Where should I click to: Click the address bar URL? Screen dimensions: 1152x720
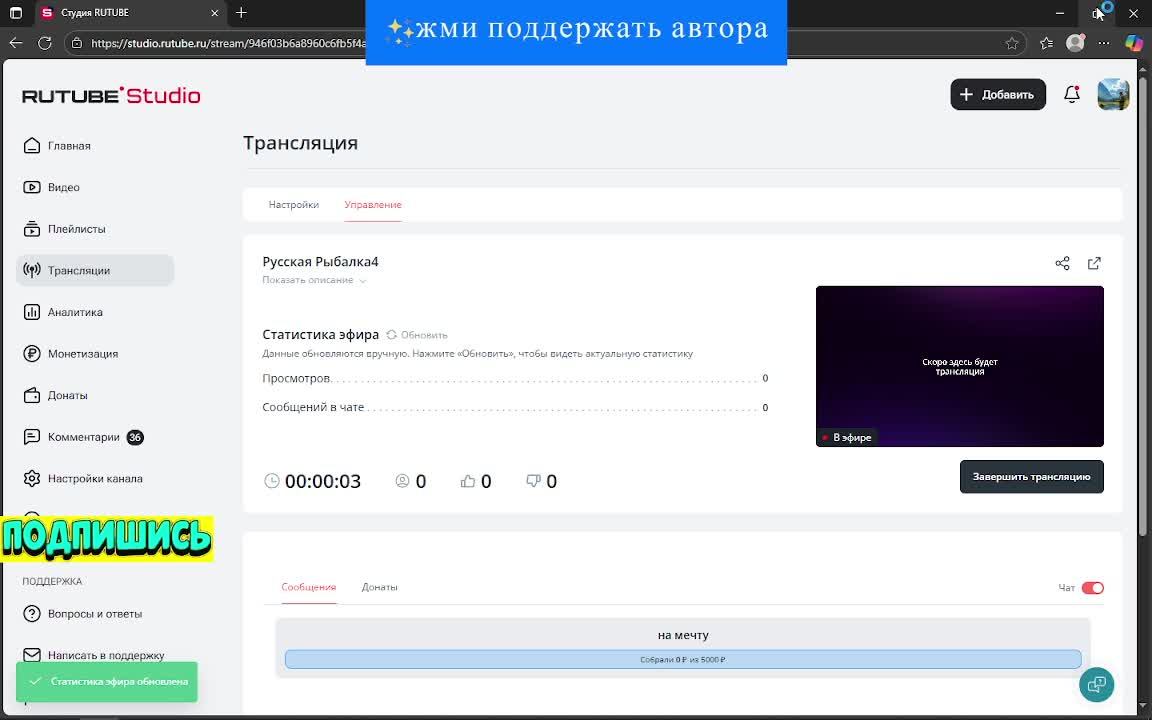coord(228,43)
